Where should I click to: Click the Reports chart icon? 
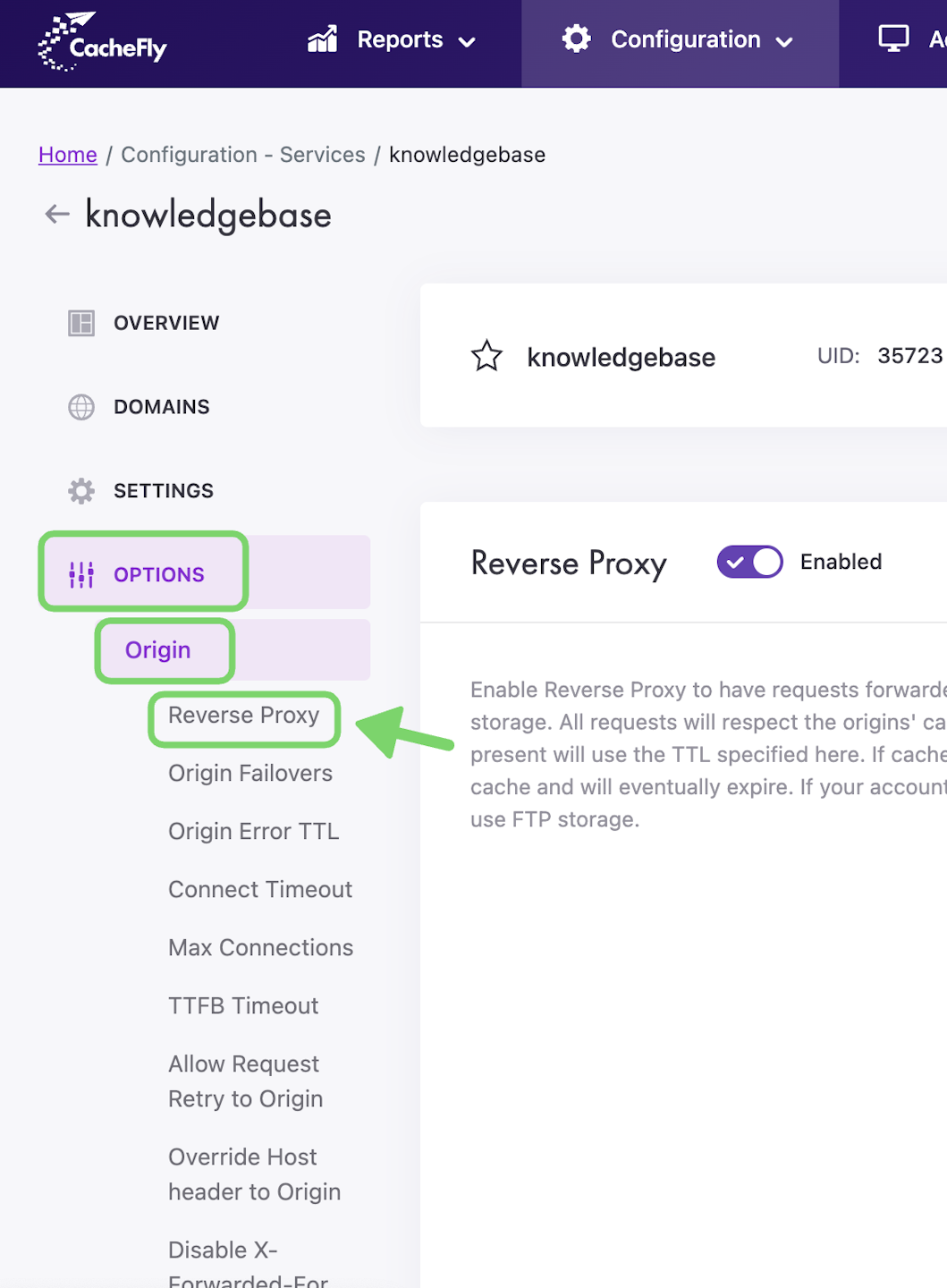(322, 39)
